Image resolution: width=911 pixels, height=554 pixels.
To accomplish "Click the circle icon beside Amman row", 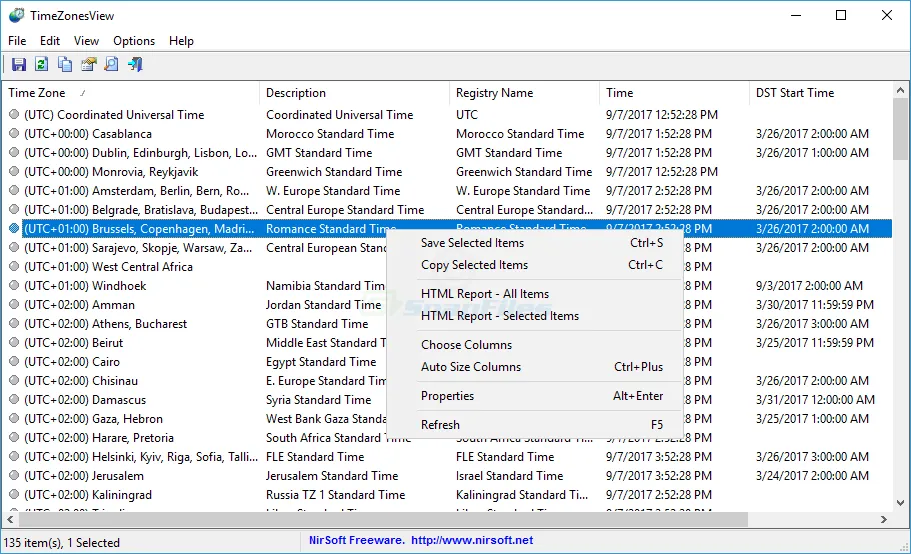I will tap(14, 304).
